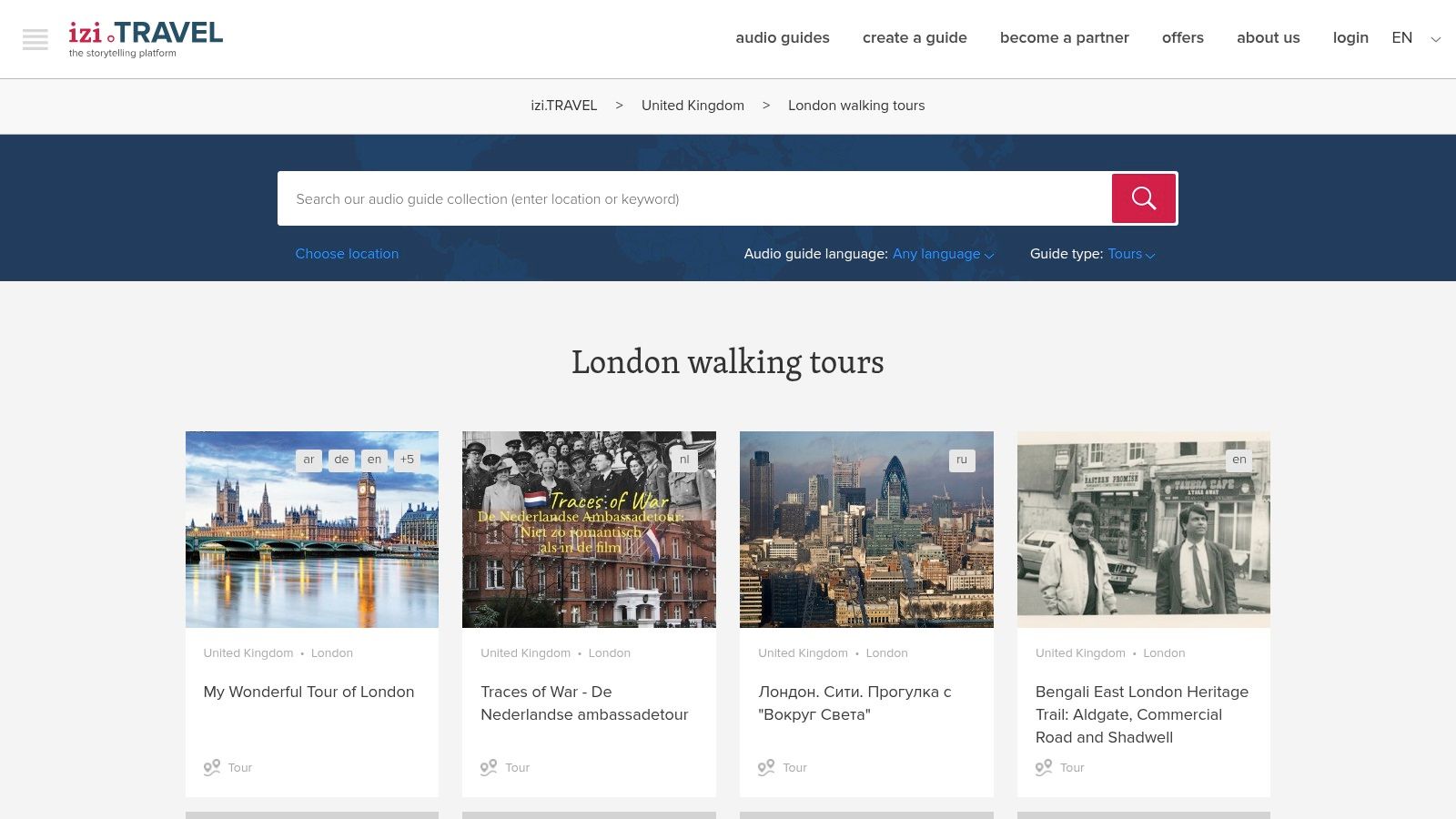Viewport: 1456px width, 819px height.
Task: Open the EN site language selector
Action: pyautogui.click(x=1414, y=38)
